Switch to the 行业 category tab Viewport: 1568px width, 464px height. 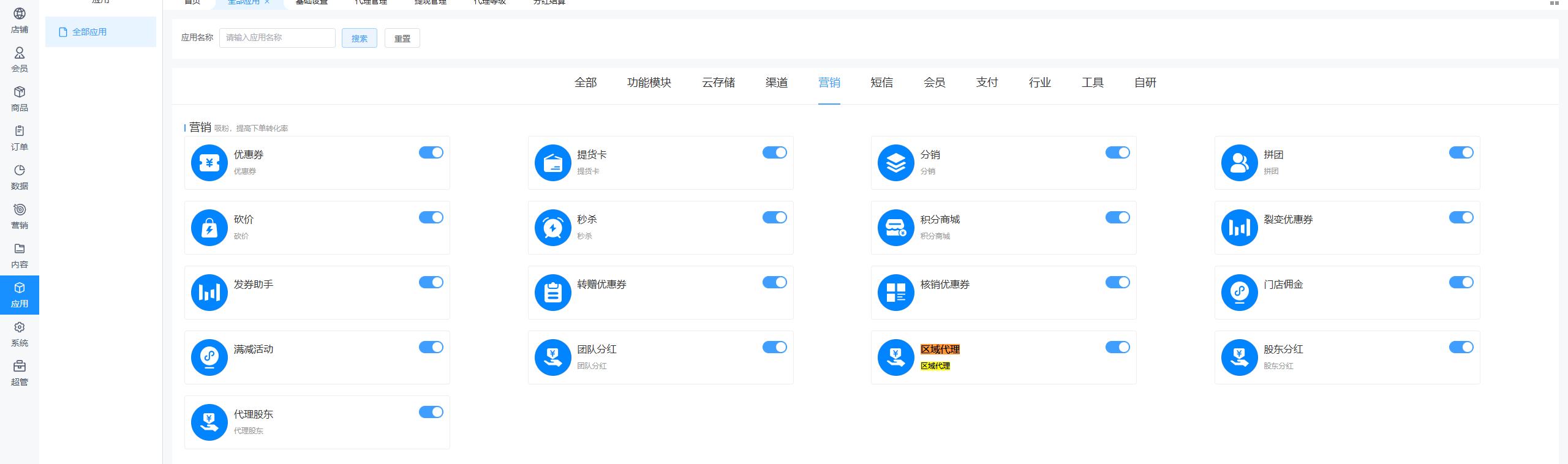tap(1040, 83)
